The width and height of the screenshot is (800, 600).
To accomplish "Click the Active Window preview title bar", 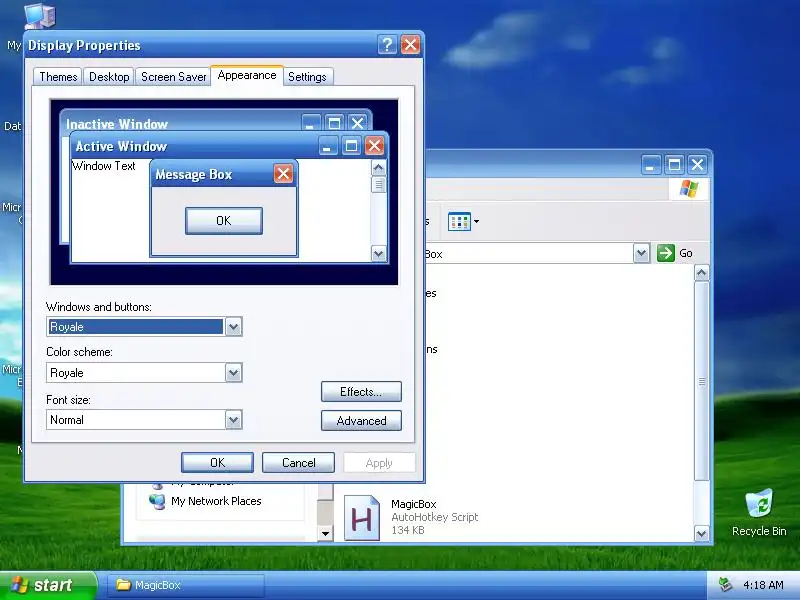I will pyautogui.click(x=194, y=146).
